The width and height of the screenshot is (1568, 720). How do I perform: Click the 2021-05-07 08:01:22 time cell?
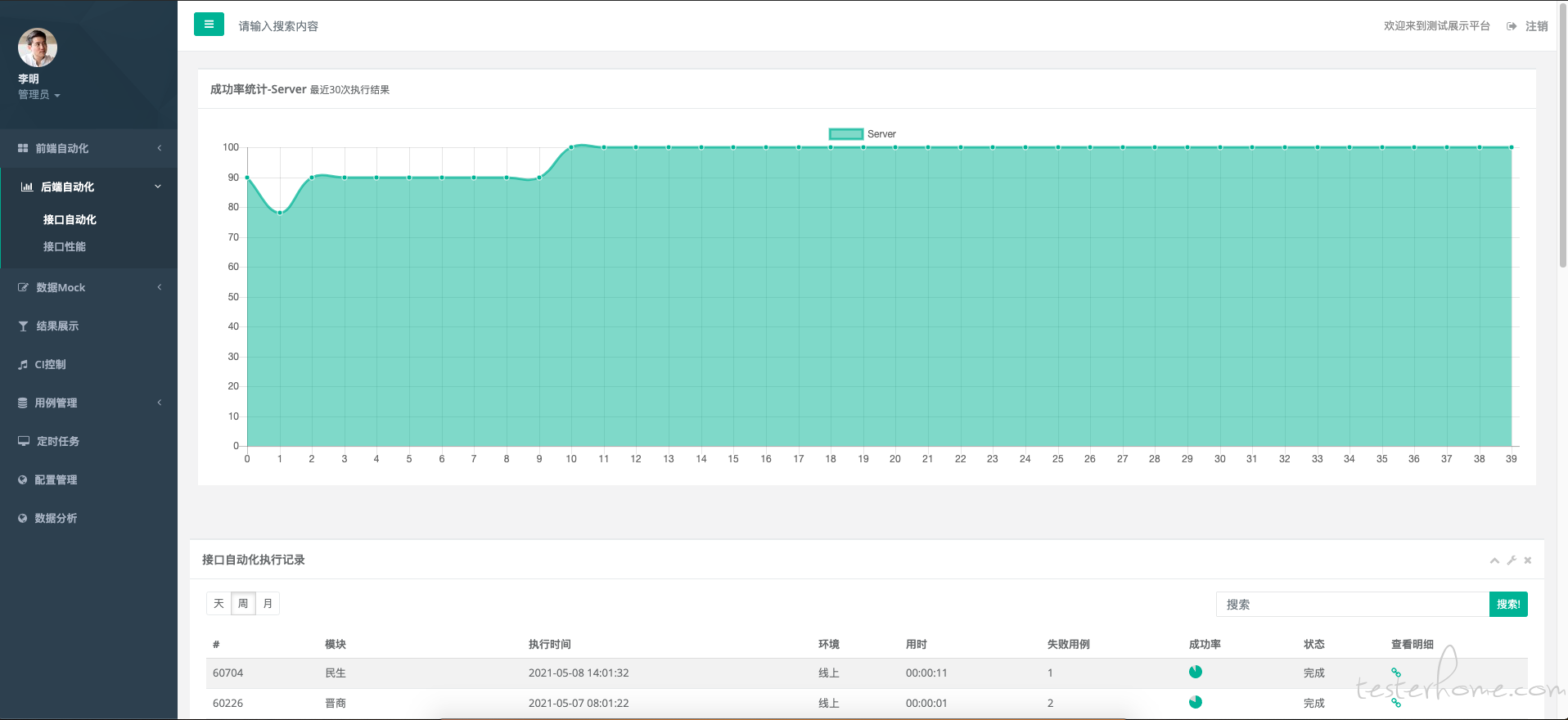pos(579,704)
